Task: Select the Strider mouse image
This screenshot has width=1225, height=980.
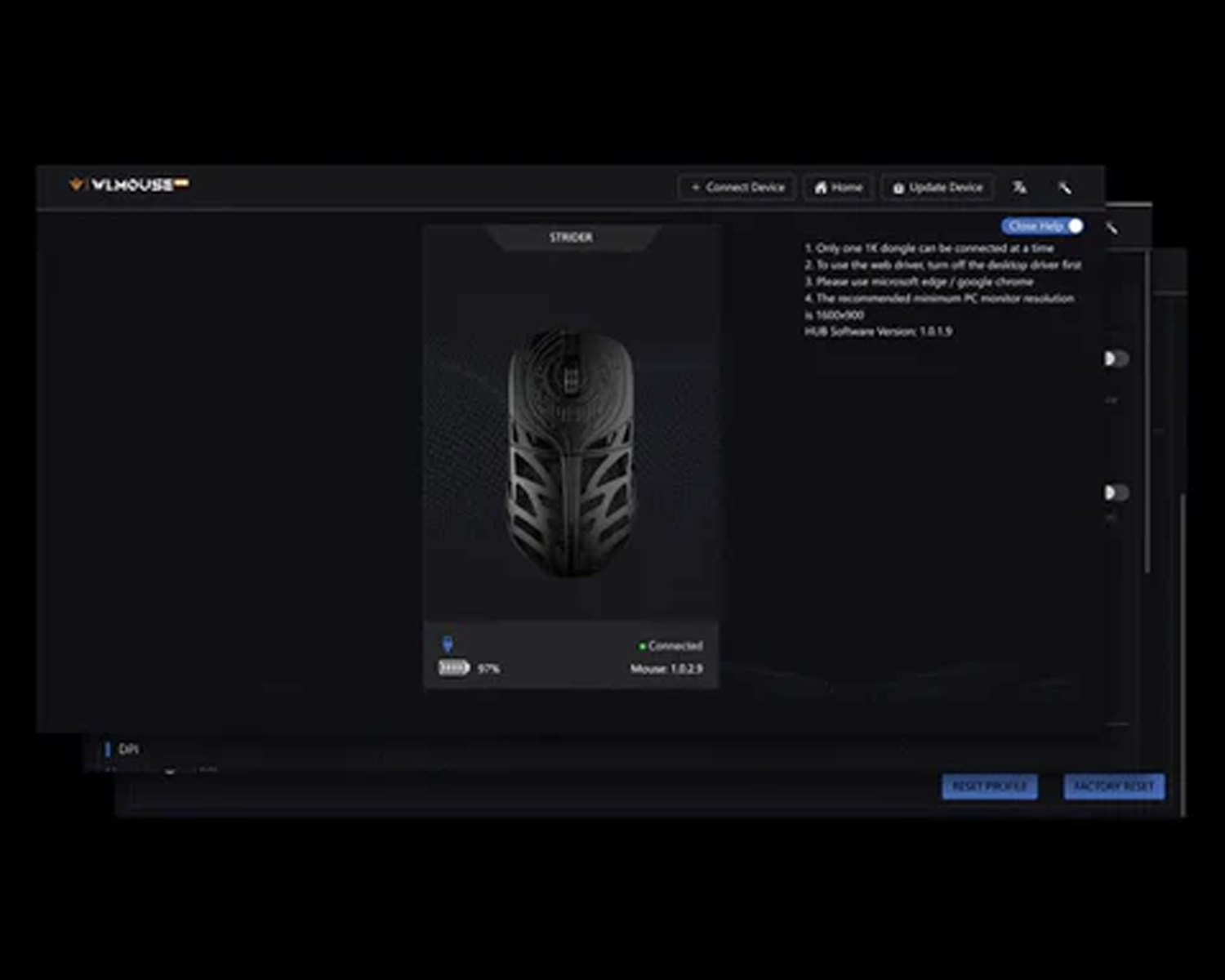Action: point(571,453)
